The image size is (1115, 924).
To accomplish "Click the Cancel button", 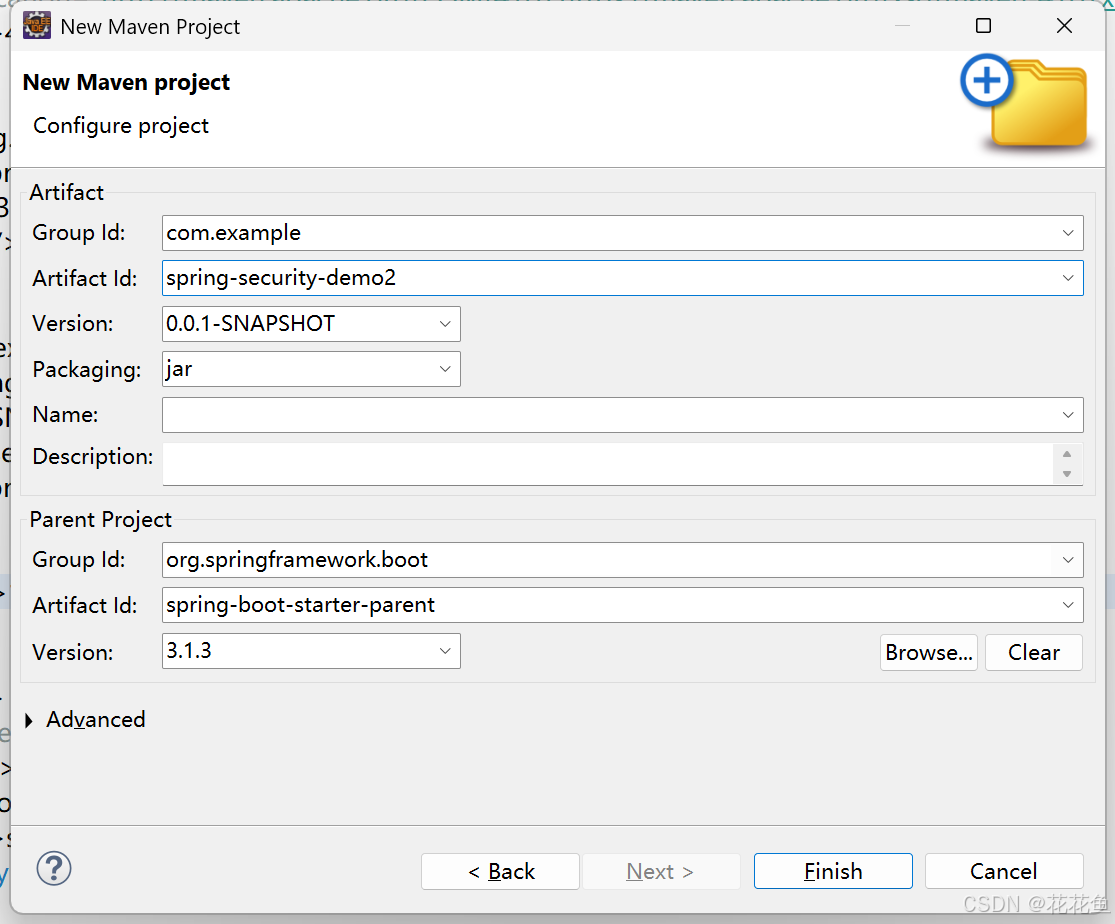I will [1004, 871].
